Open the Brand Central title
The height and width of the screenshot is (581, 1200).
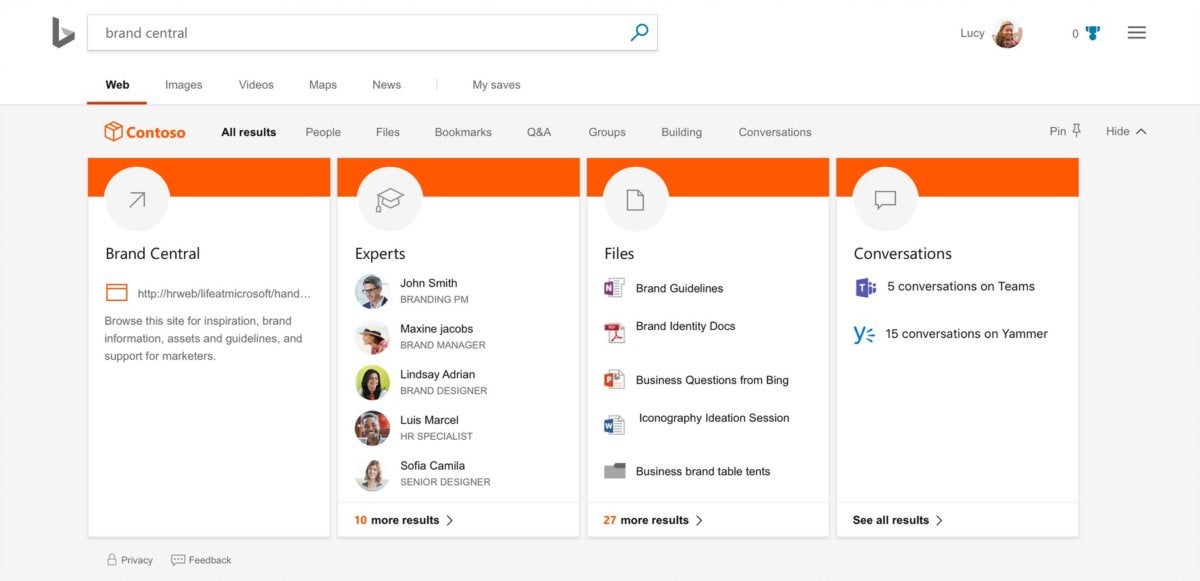(x=153, y=254)
